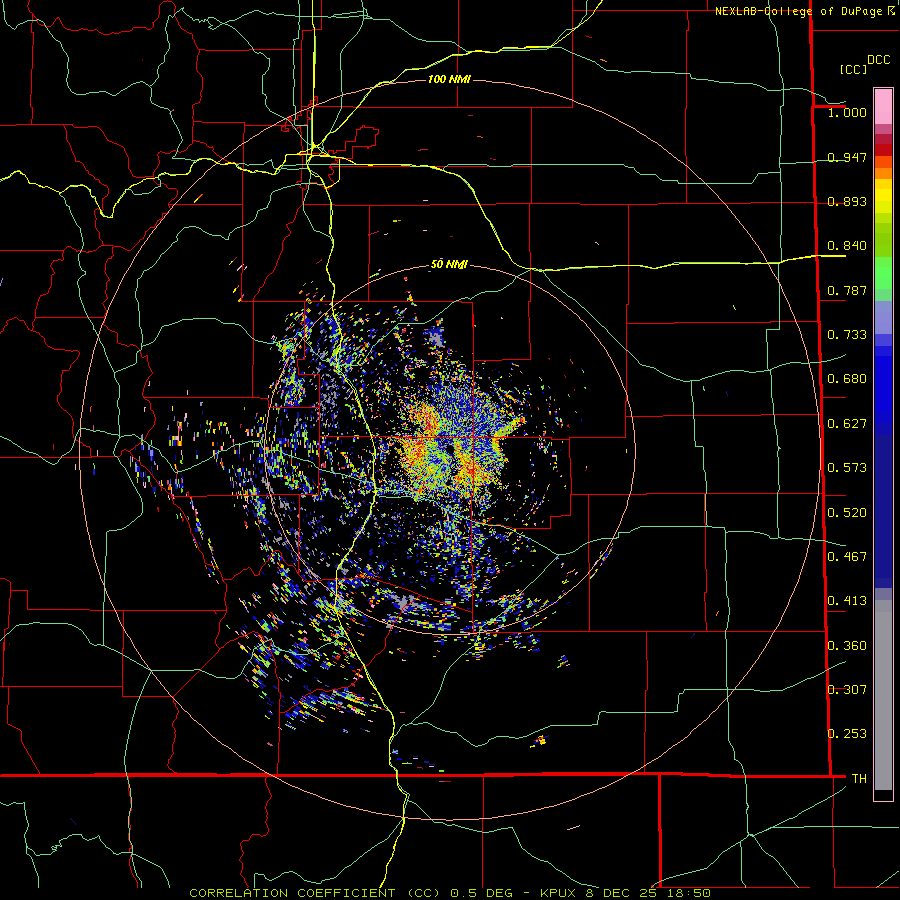Click the Correlation Coefficient KPUX caption at the bottom
Screen dimensions: 900x900
pyautogui.click(x=450, y=893)
